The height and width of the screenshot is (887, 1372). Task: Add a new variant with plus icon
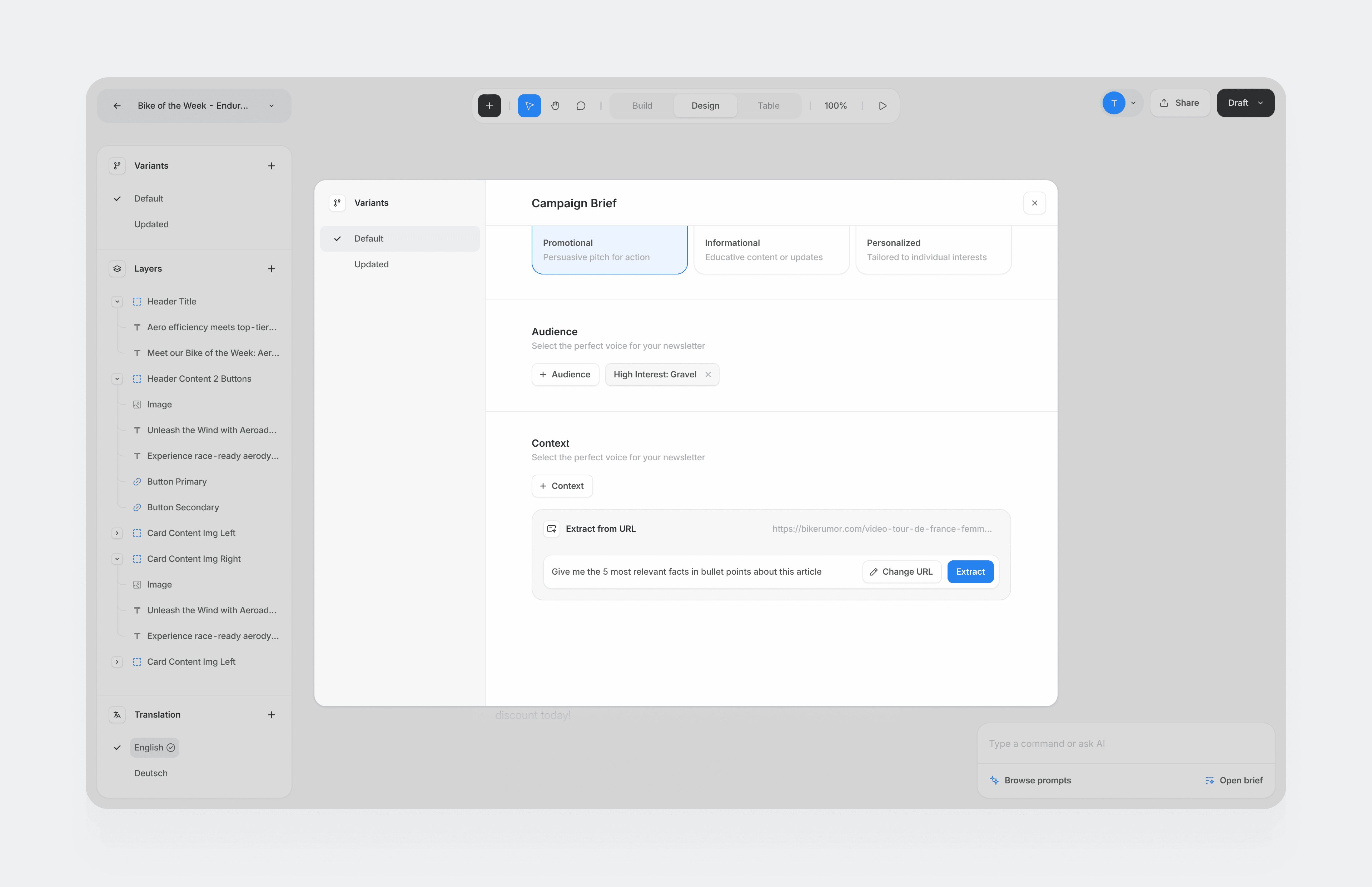271,166
